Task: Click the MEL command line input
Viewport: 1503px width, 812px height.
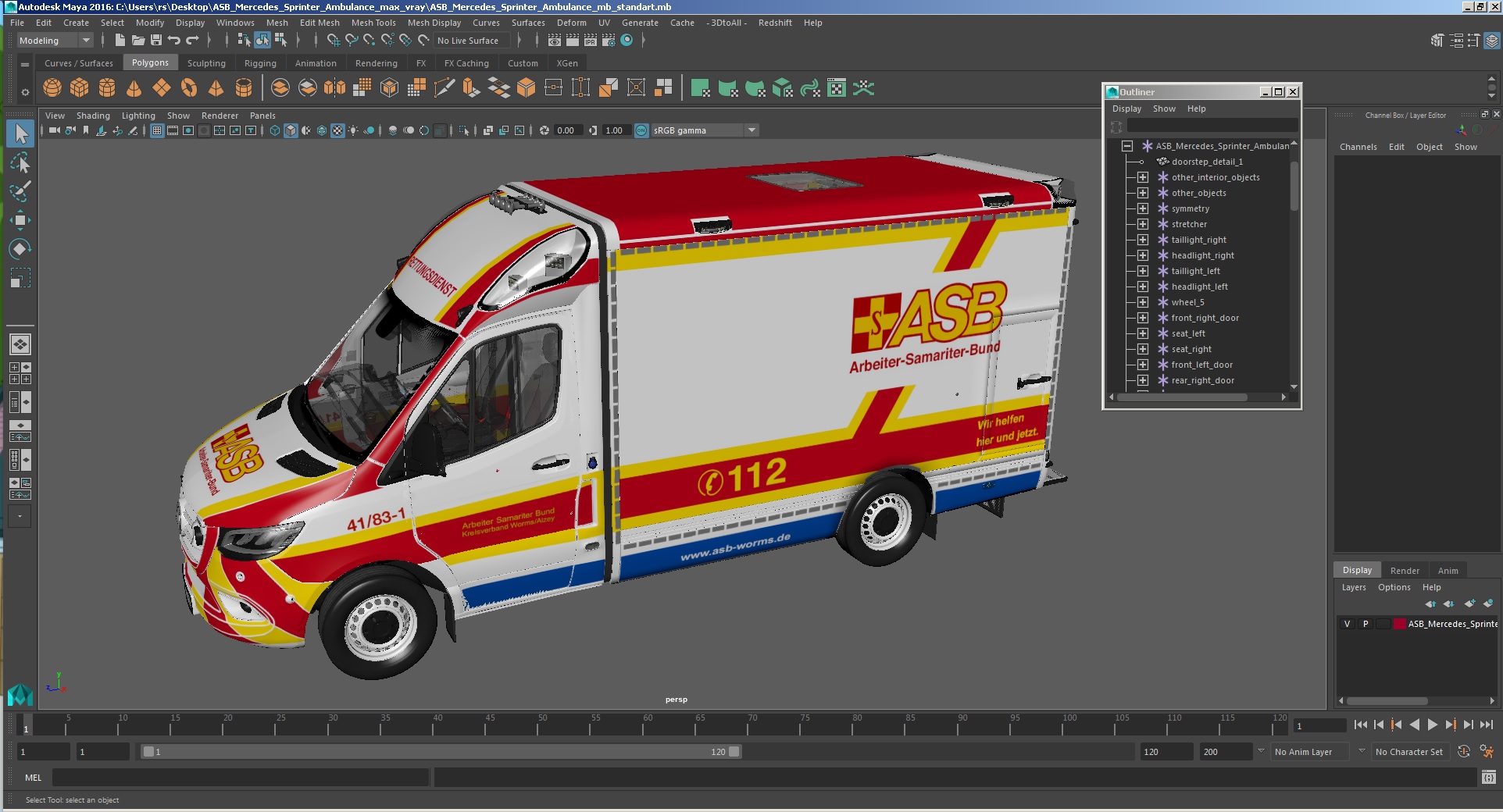Action: click(241, 778)
